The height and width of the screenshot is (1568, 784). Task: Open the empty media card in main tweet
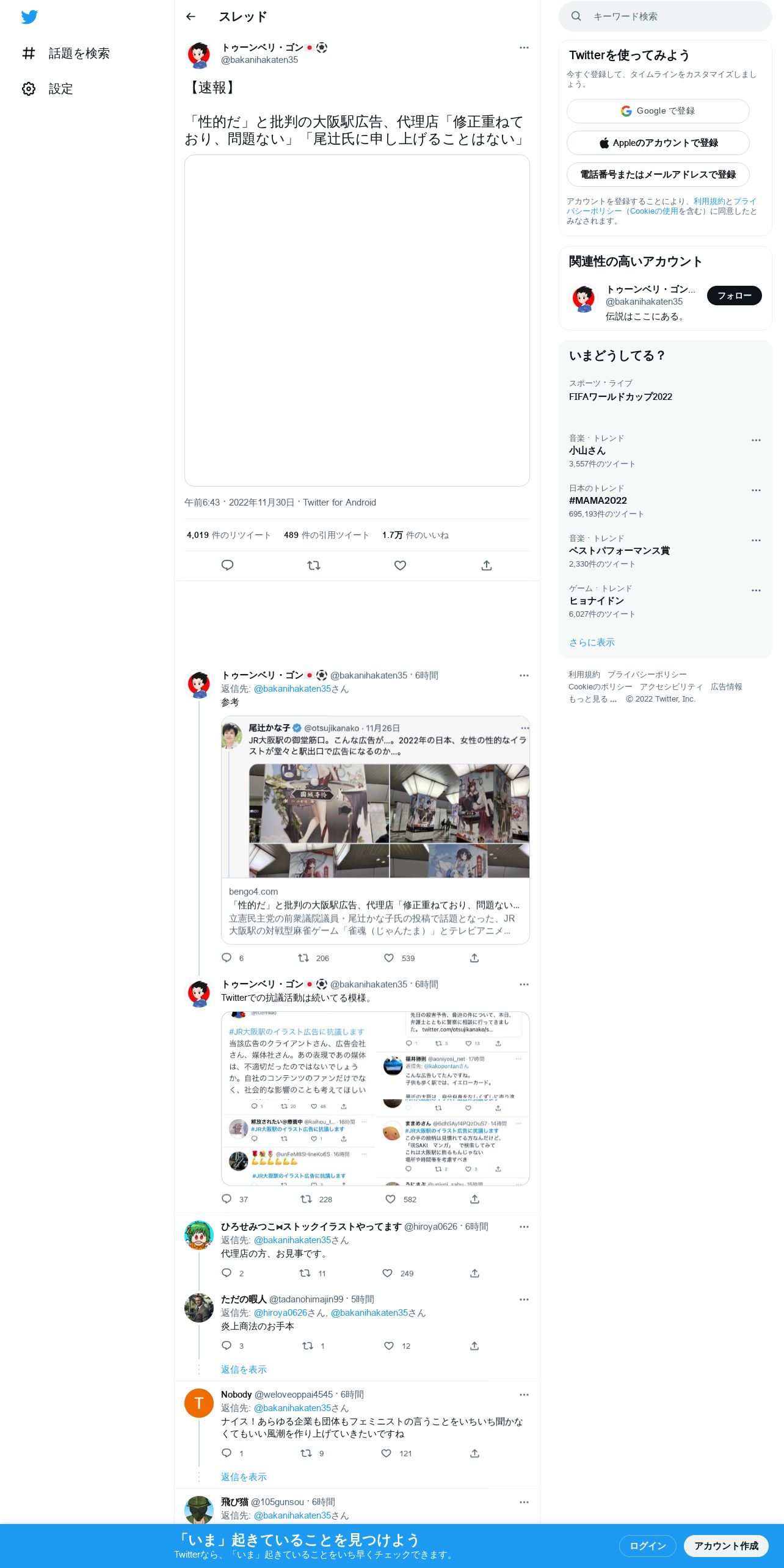357,321
